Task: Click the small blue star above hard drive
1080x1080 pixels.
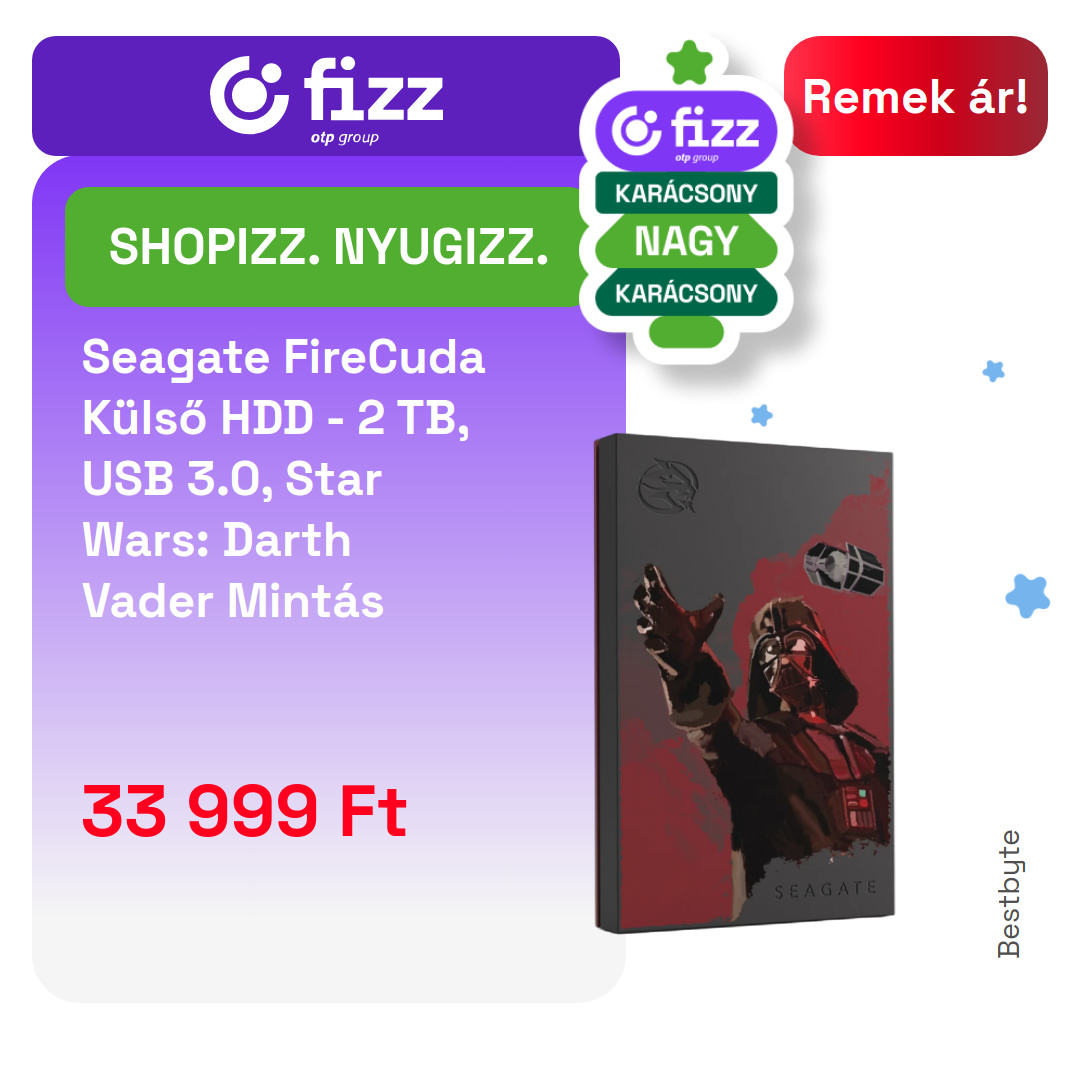Action: click(761, 415)
